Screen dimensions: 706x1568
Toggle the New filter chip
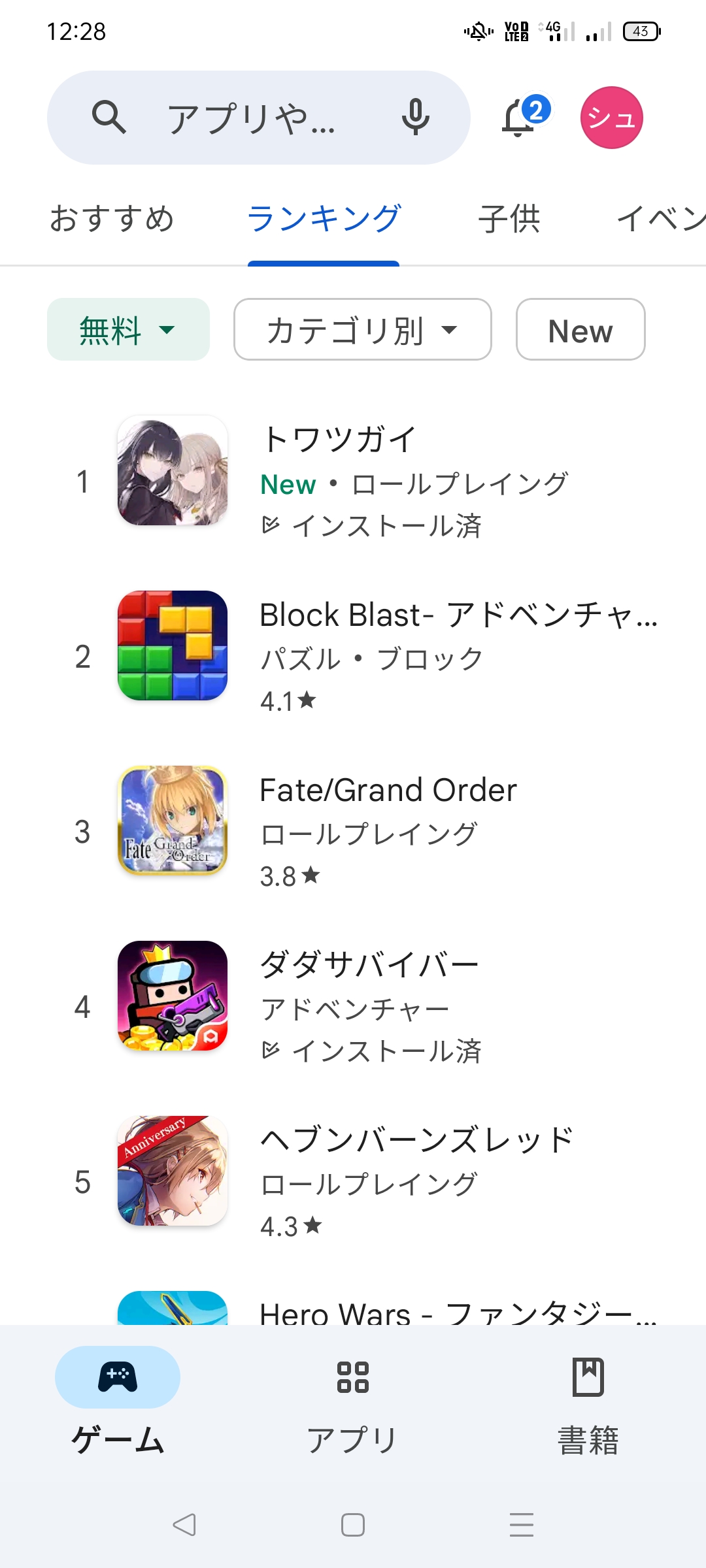[580, 330]
